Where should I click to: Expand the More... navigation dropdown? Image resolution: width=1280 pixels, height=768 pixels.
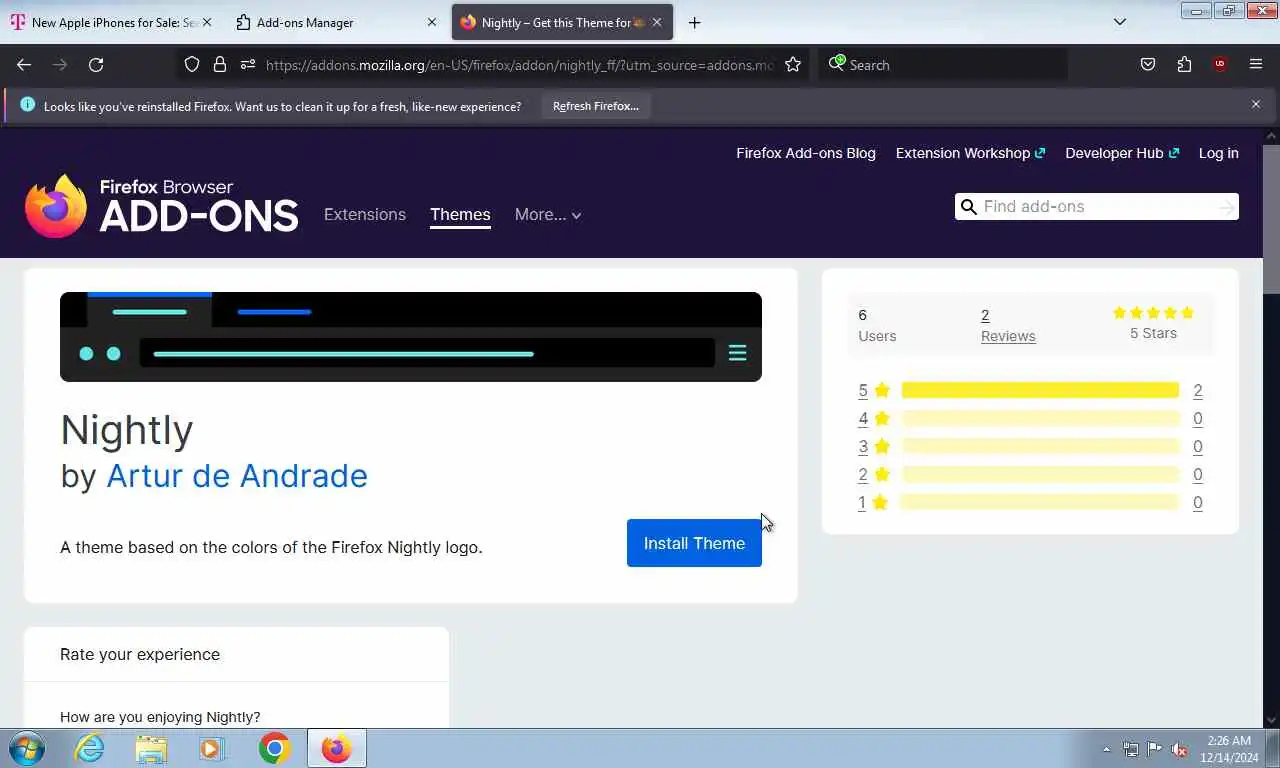click(548, 214)
